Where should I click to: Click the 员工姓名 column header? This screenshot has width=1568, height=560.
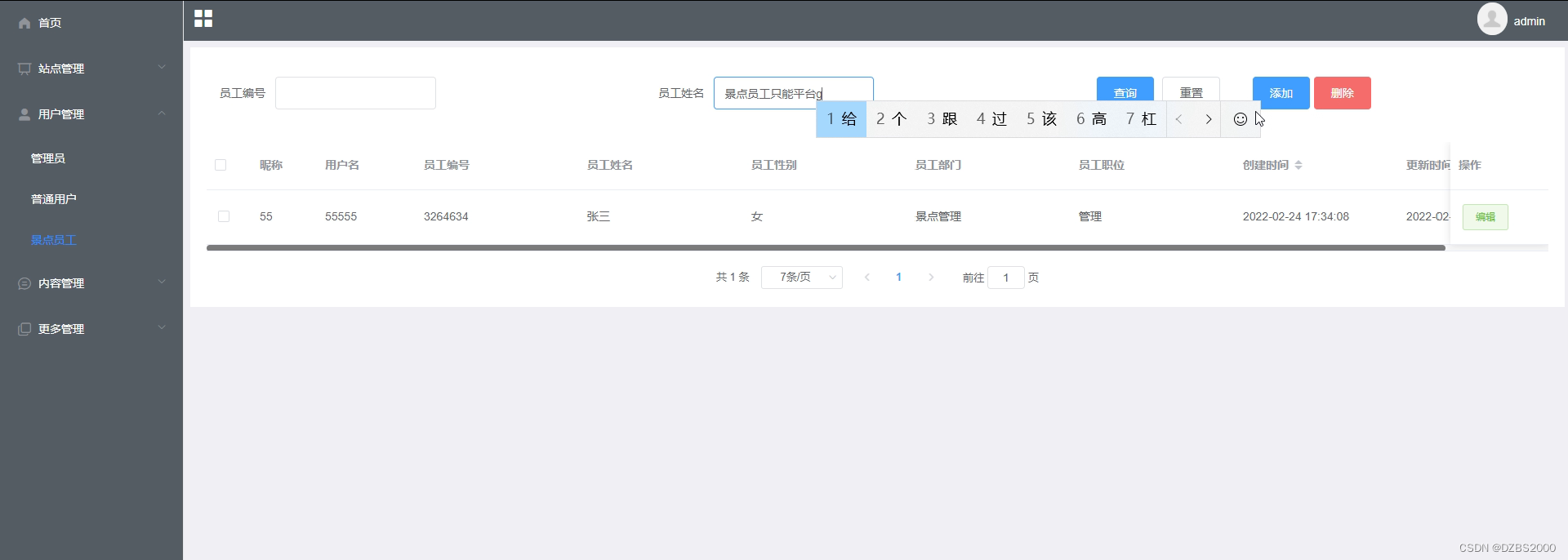click(x=610, y=165)
